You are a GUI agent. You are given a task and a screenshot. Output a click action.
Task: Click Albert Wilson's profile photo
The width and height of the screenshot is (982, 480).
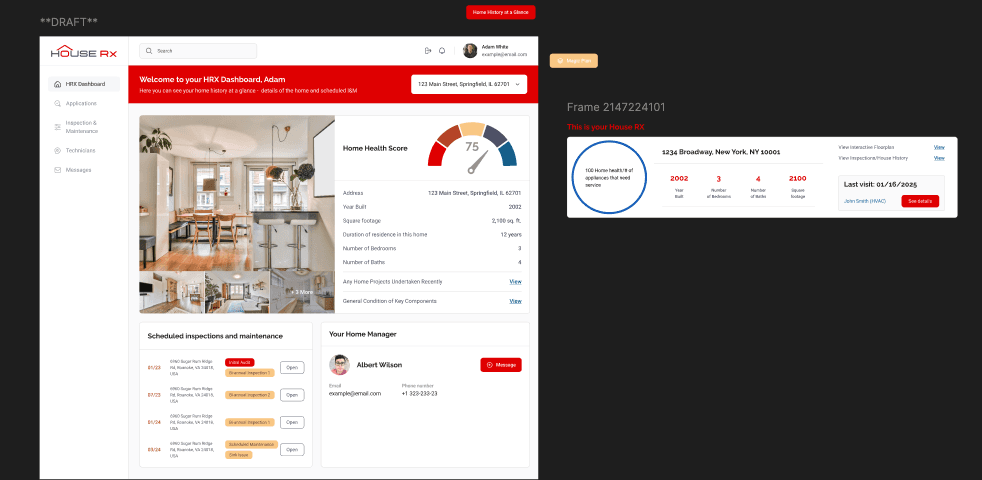[340, 365]
